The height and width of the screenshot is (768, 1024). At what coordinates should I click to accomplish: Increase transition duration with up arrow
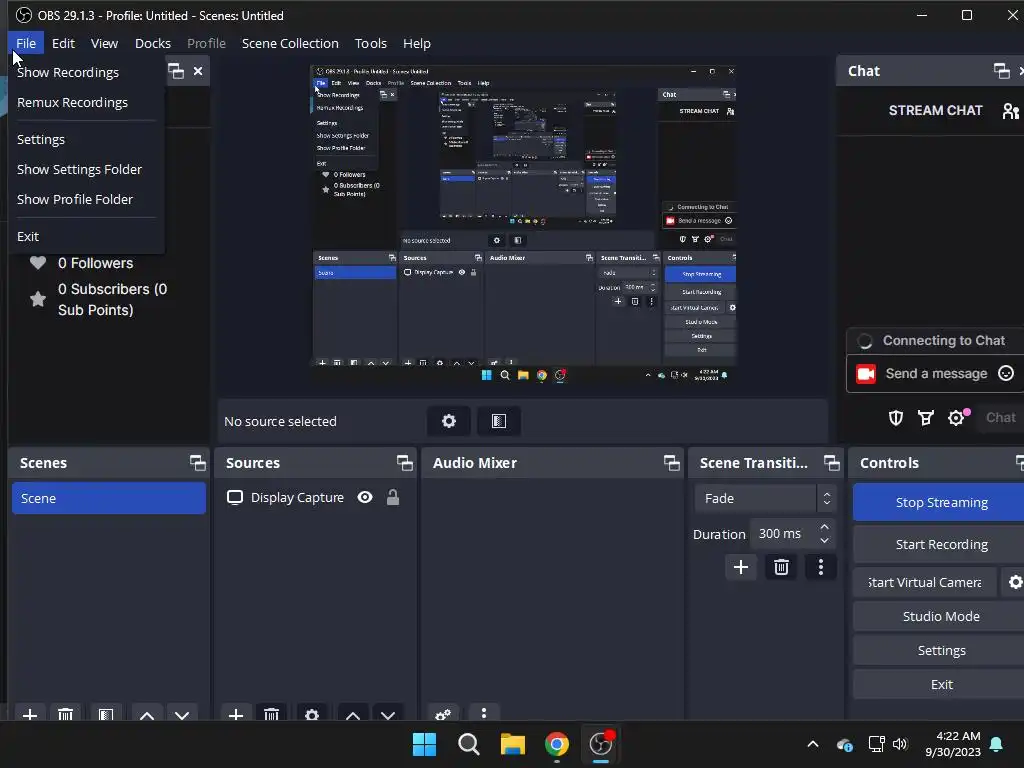click(x=824, y=527)
